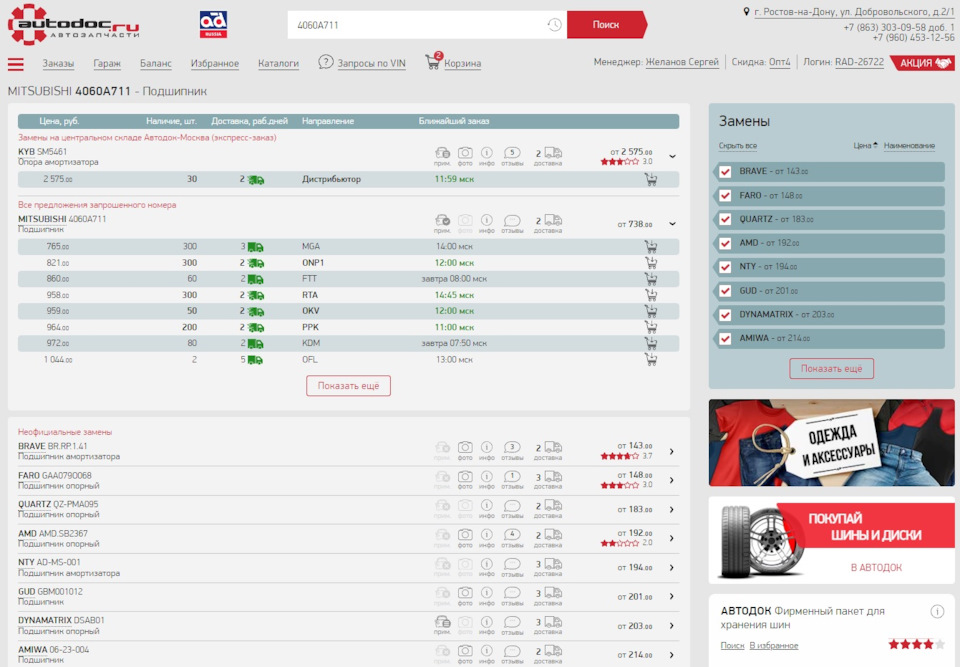Uncheck QUARTZ replacement filter
This screenshot has width=960, height=667.
(726, 219)
